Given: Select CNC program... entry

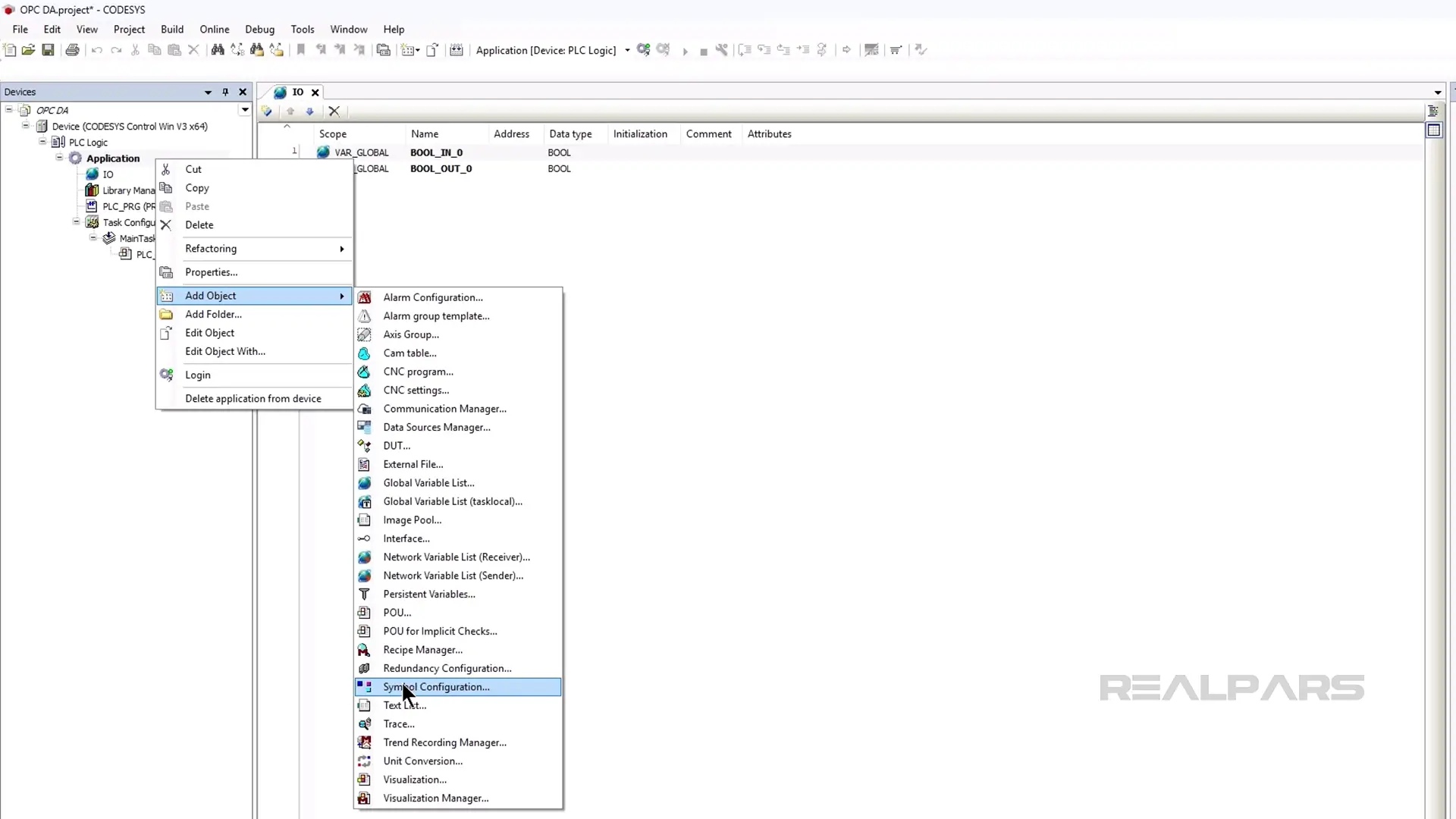Looking at the screenshot, I should (x=458, y=372).
